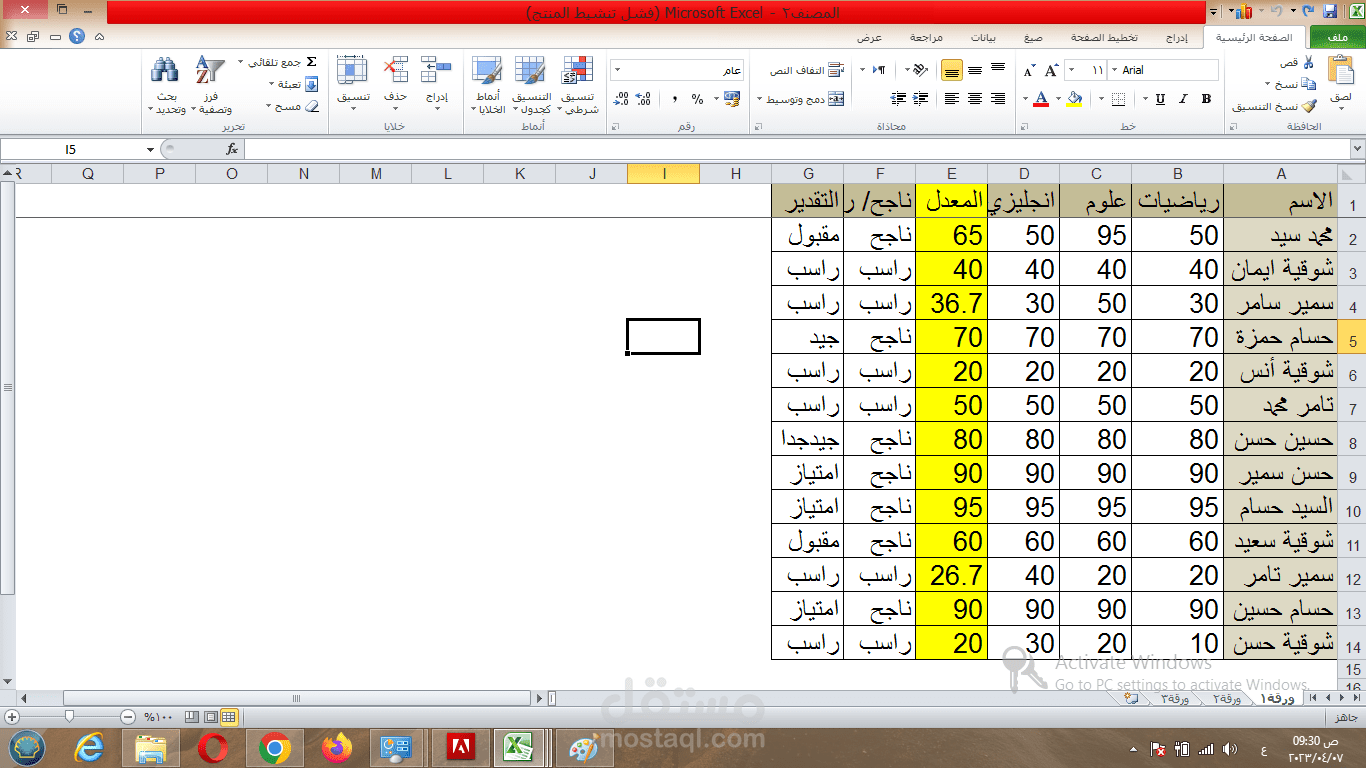Switch to the Insert (إدراج) tab

tap(1177, 38)
